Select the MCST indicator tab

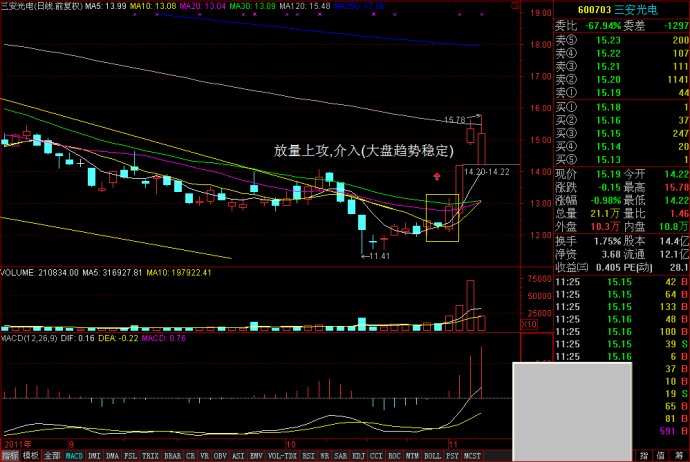point(472,456)
